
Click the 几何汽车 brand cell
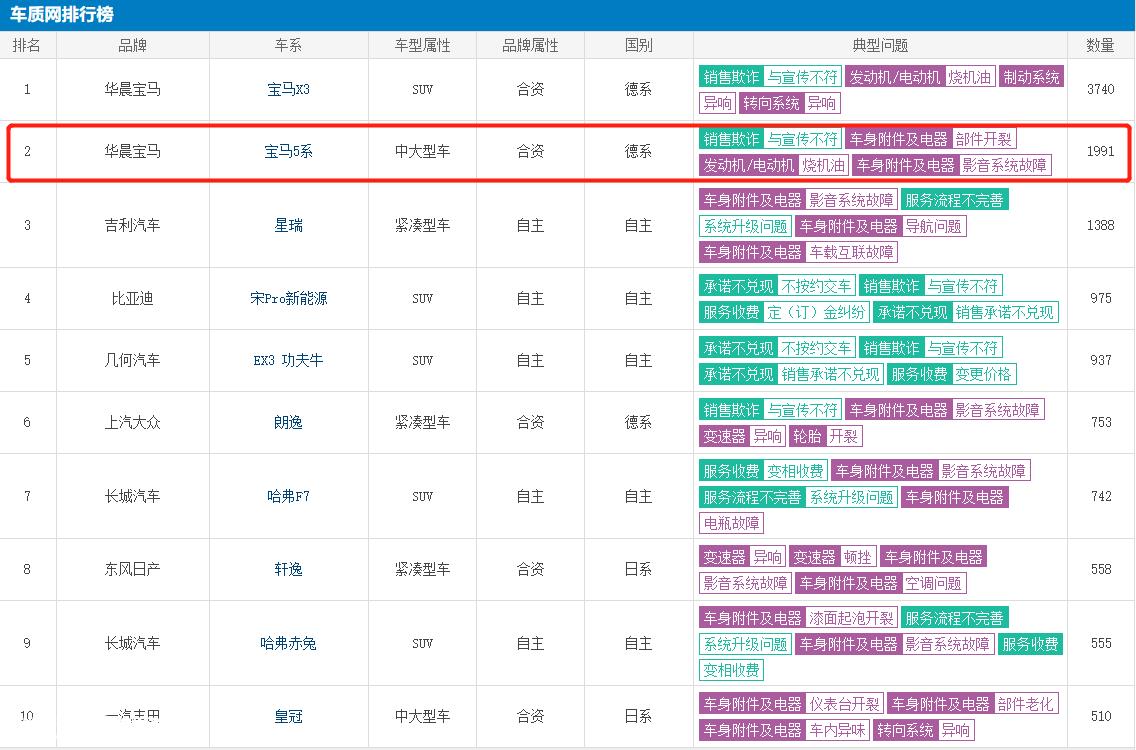(133, 360)
